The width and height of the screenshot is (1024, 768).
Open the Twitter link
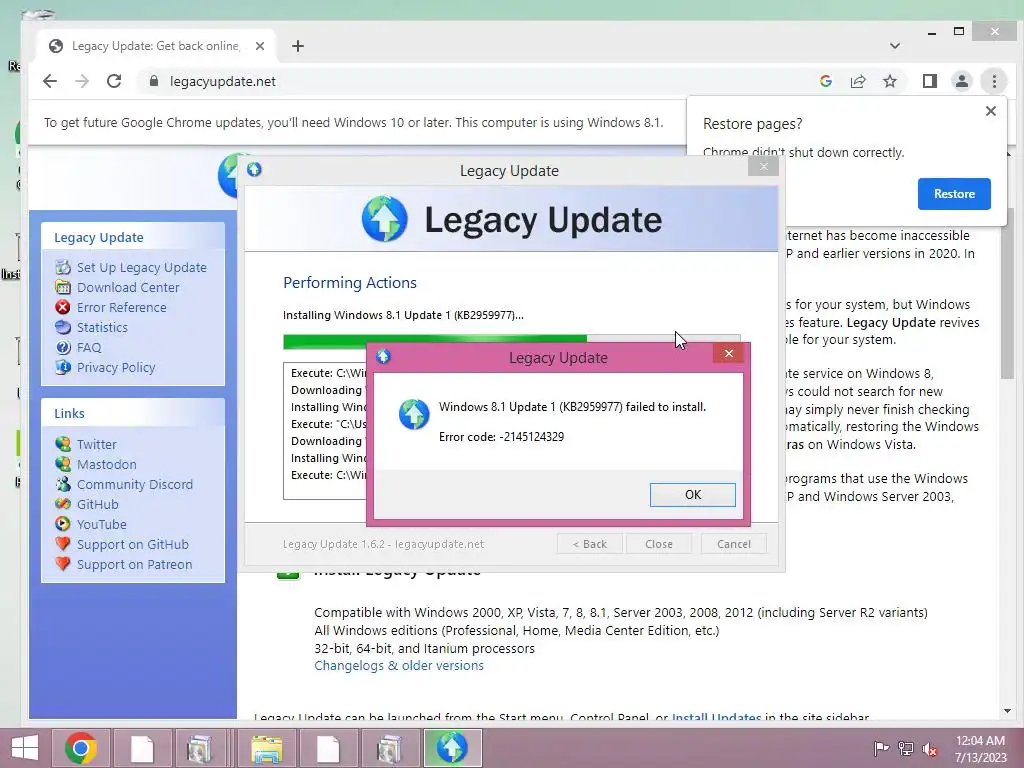(x=97, y=444)
